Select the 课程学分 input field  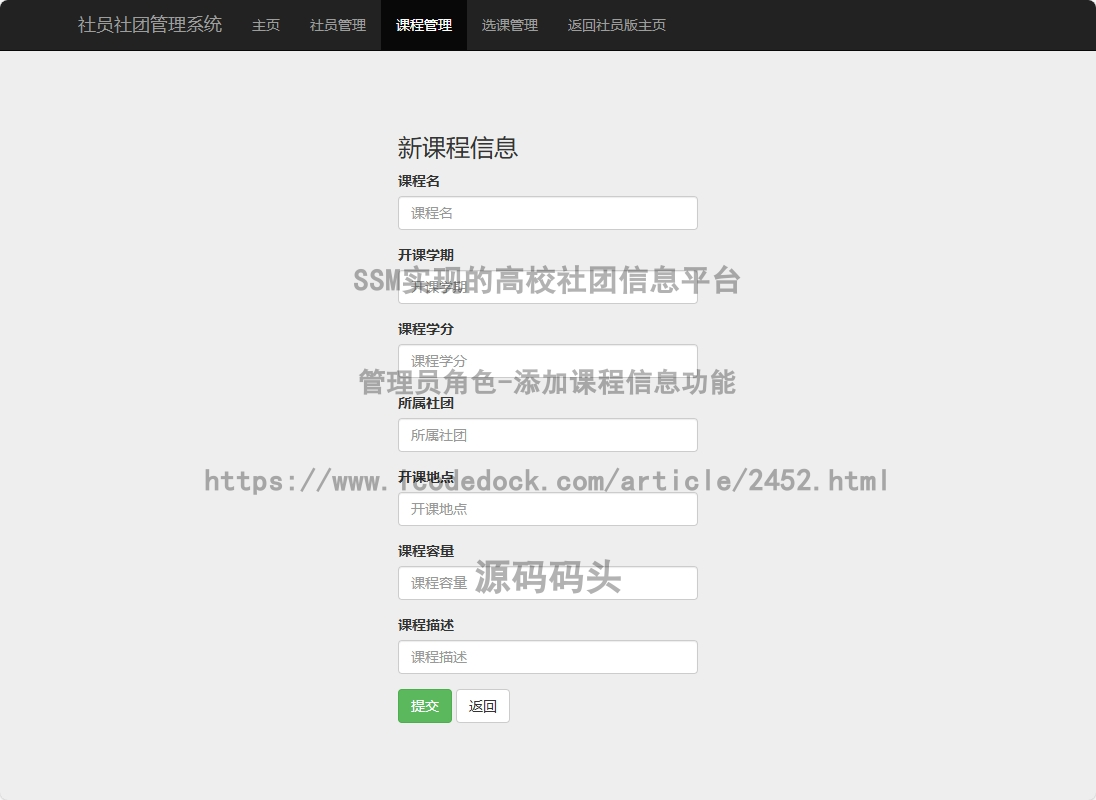(x=548, y=361)
